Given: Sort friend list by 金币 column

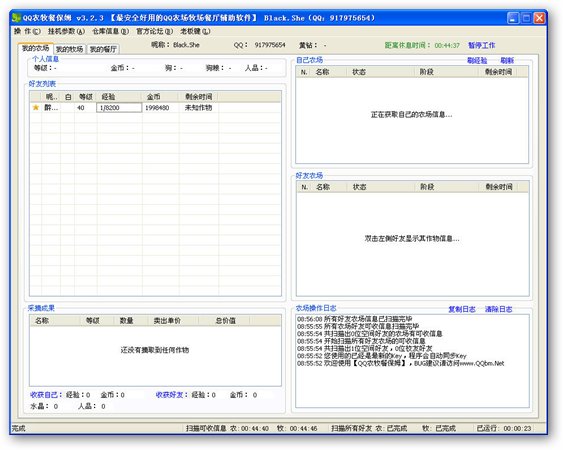Looking at the screenshot, I should 160,96.
